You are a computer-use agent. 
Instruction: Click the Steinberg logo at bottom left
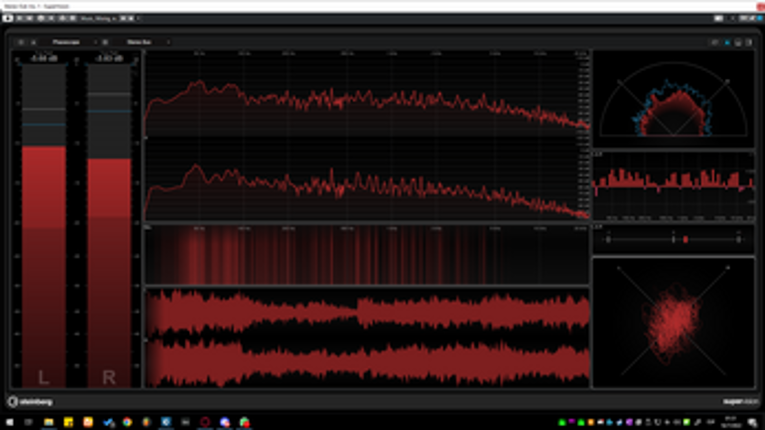(x=30, y=401)
